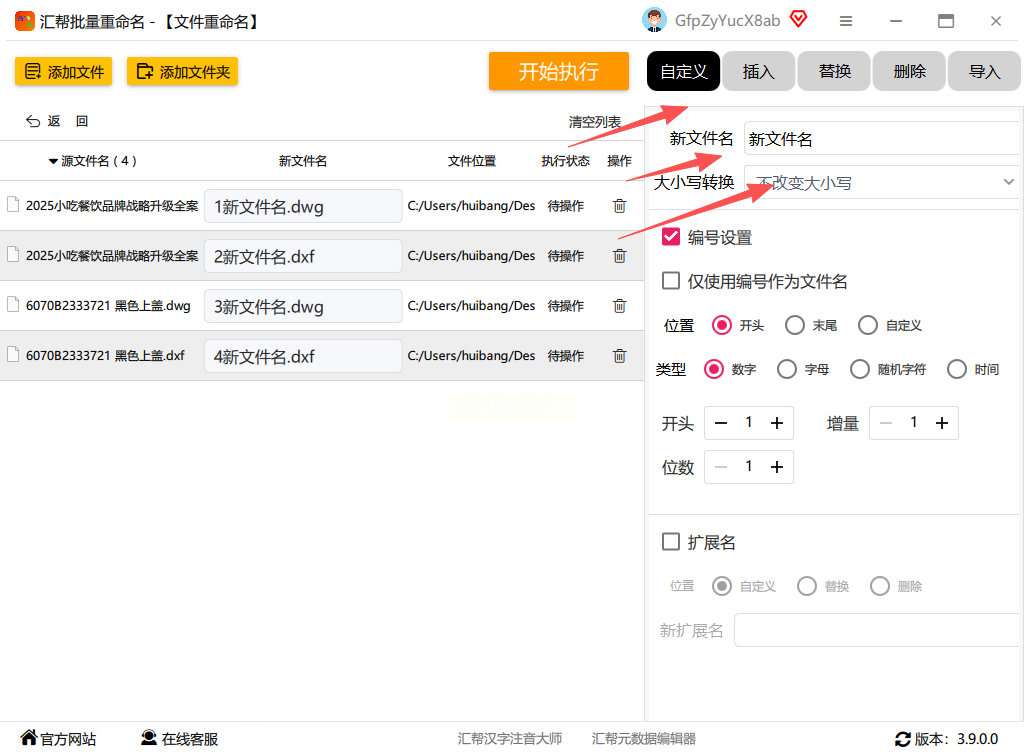
Task: Click the 新文件名 column header
Action: (302, 161)
